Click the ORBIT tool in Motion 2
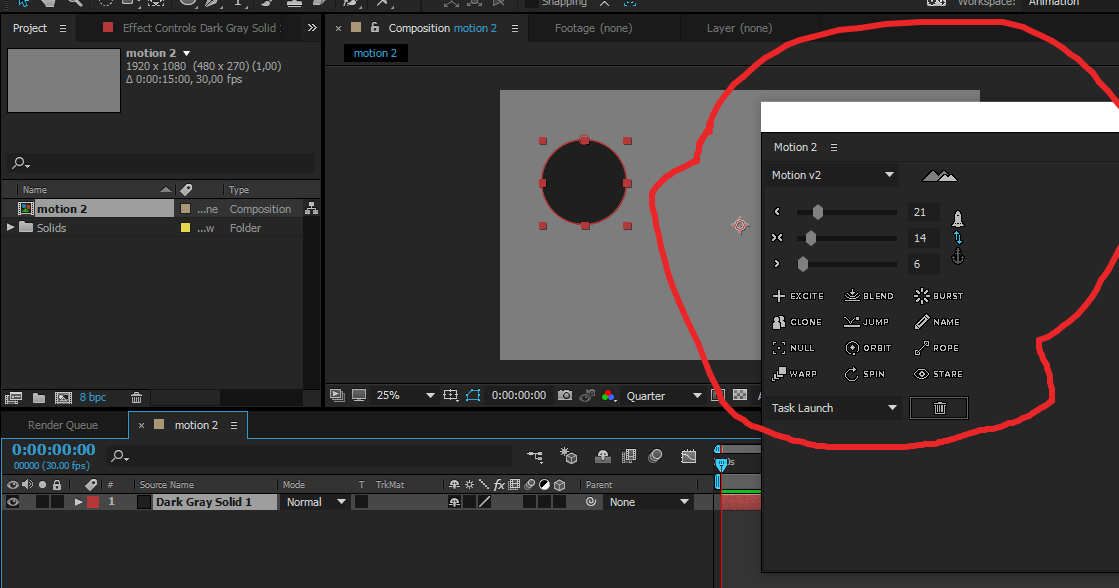1119x588 pixels. pyautogui.click(x=868, y=348)
